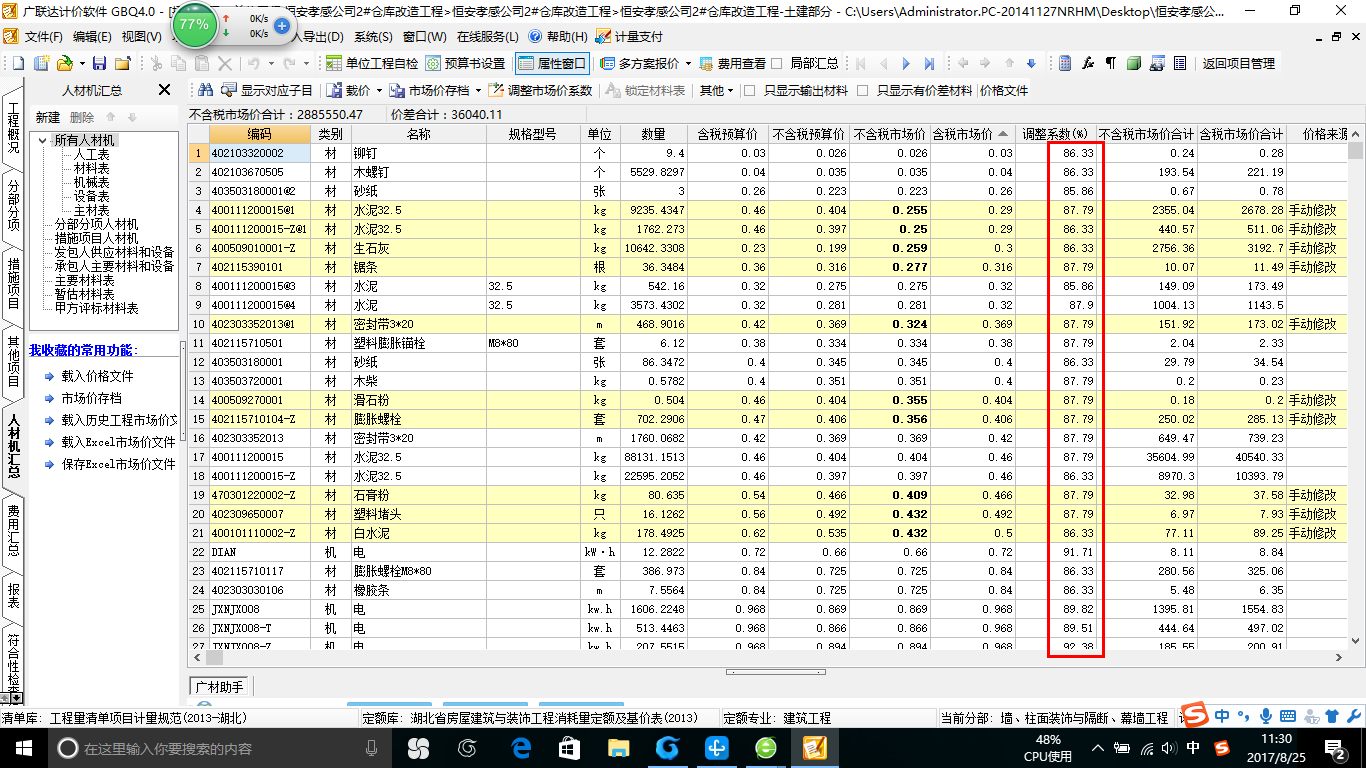Open 文件(F) menu
The width and height of the screenshot is (1366, 768).
[43, 36]
